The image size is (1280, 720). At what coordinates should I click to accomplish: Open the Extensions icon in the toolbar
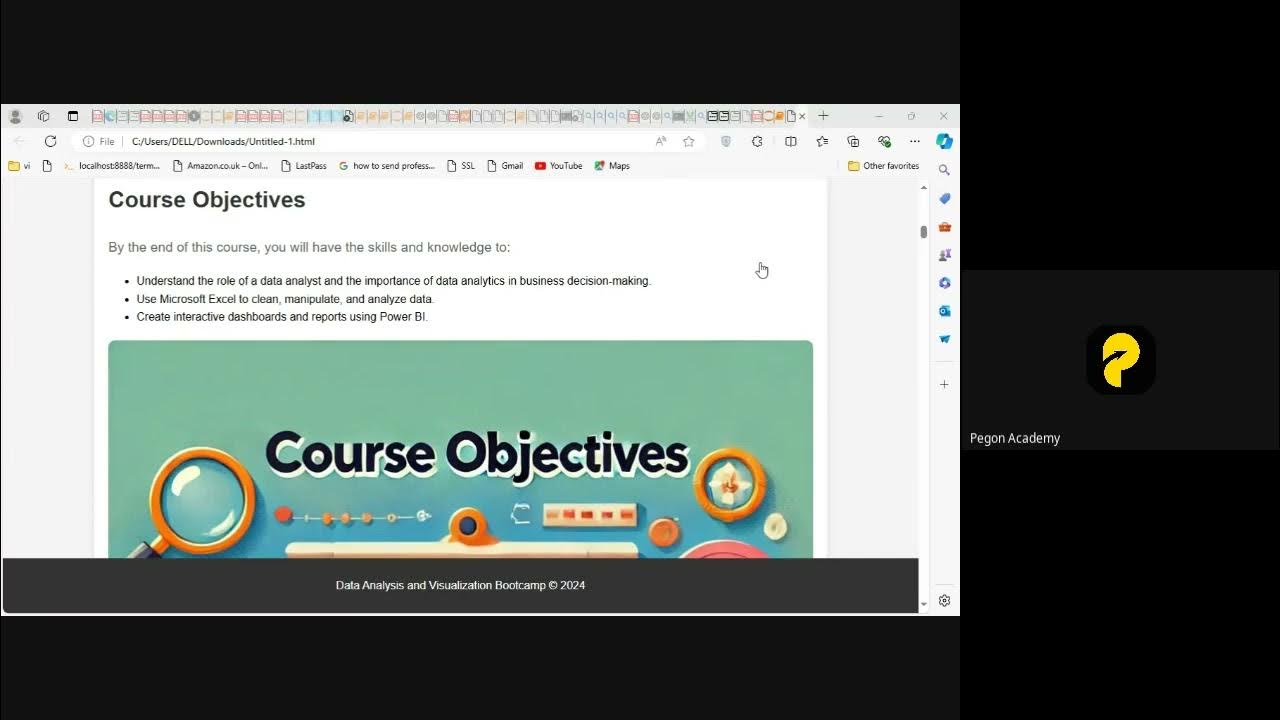[757, 141]
